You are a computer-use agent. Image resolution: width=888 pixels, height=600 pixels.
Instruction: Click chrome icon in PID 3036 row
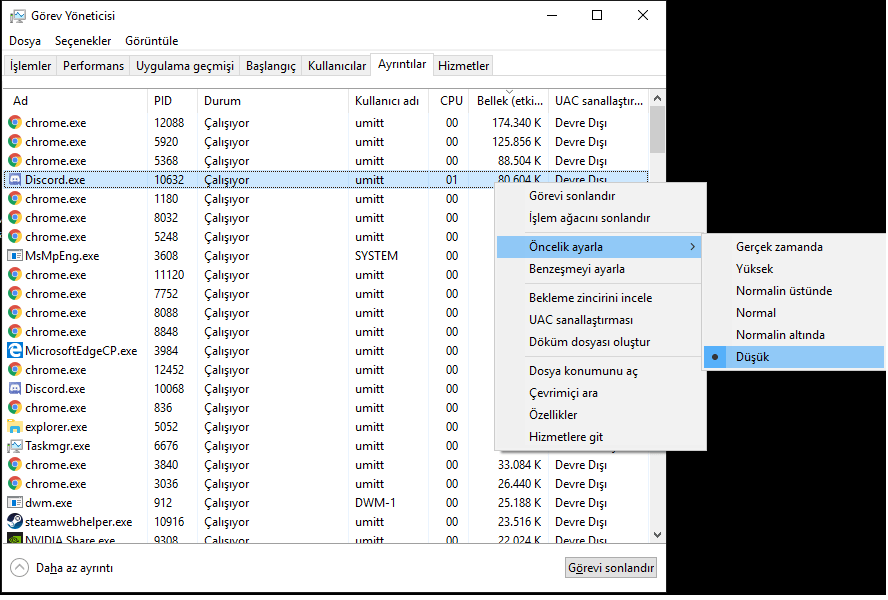pos(15,484)
